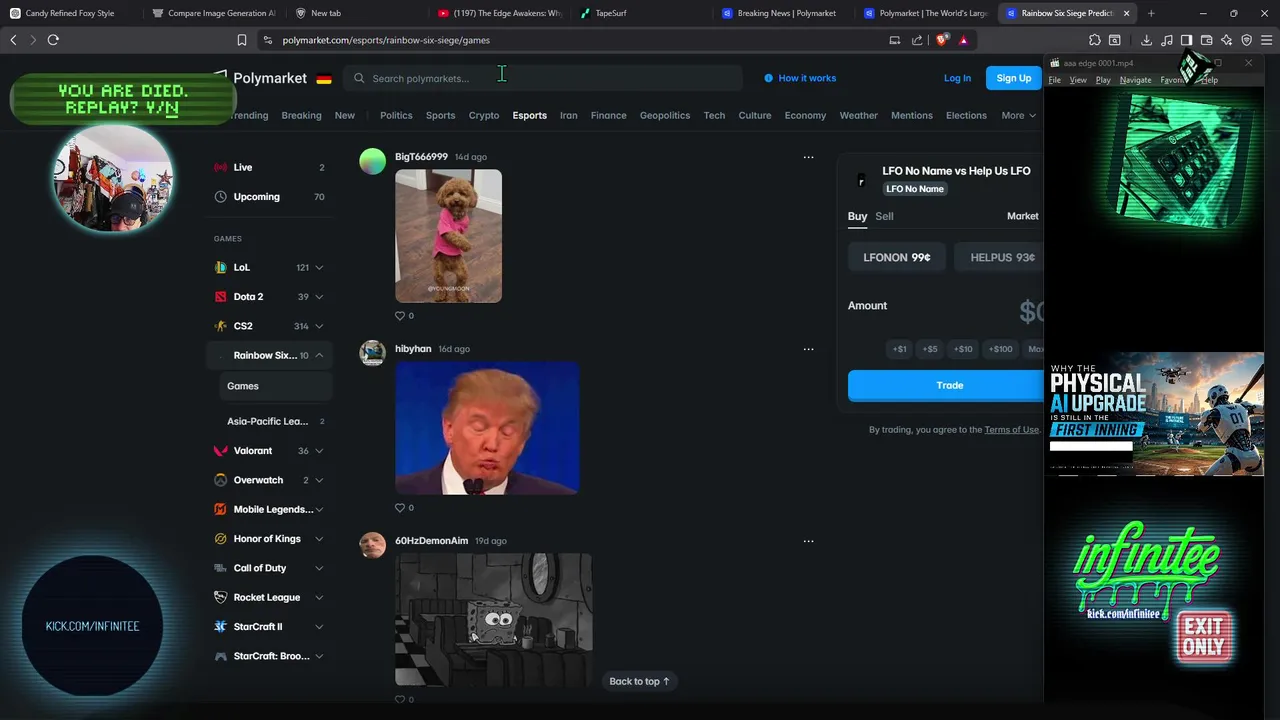
Task: Click the Sign Up button
Action: coord(1013,78)
